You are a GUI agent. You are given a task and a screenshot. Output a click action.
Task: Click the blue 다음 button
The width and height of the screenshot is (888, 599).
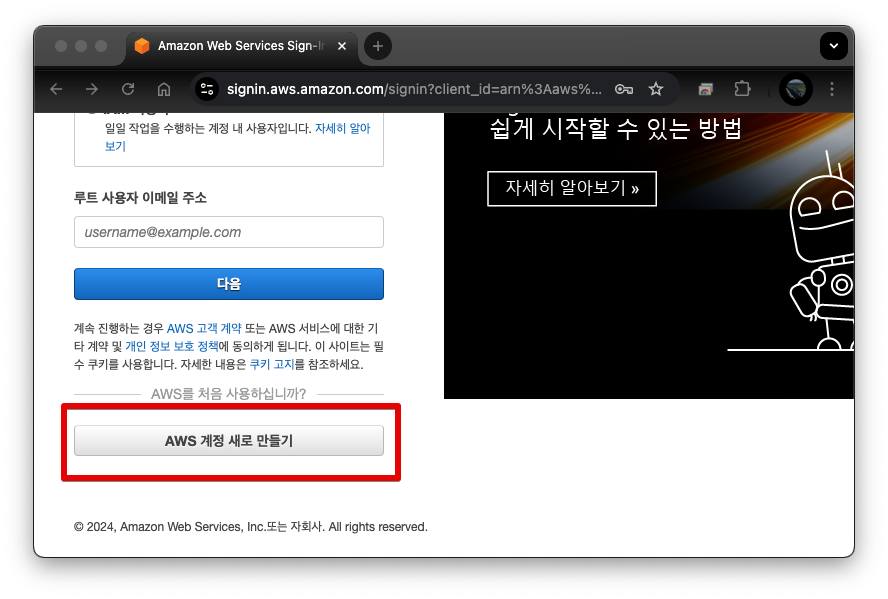click(x=229, y=284)
